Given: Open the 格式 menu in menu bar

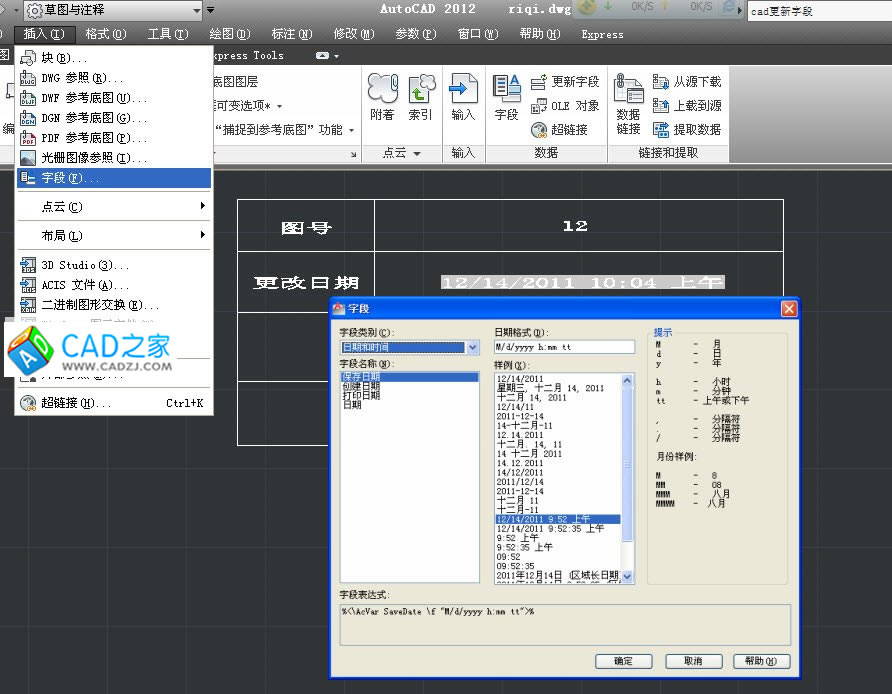Looking at the screenshot, I should pos(105,34).
